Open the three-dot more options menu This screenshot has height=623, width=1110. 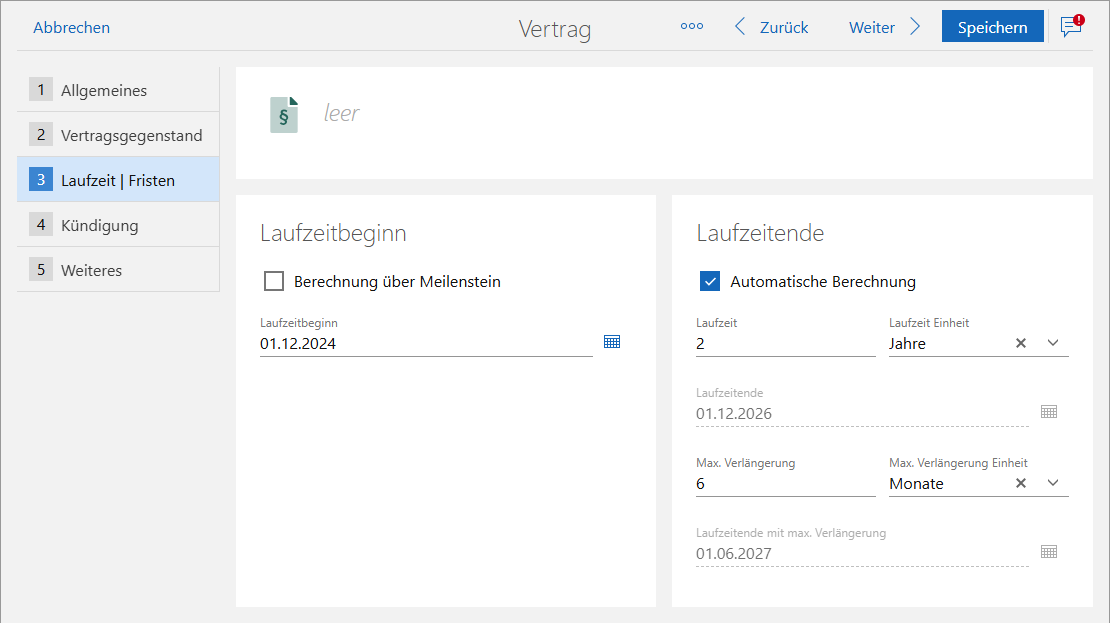click(691, 26)
